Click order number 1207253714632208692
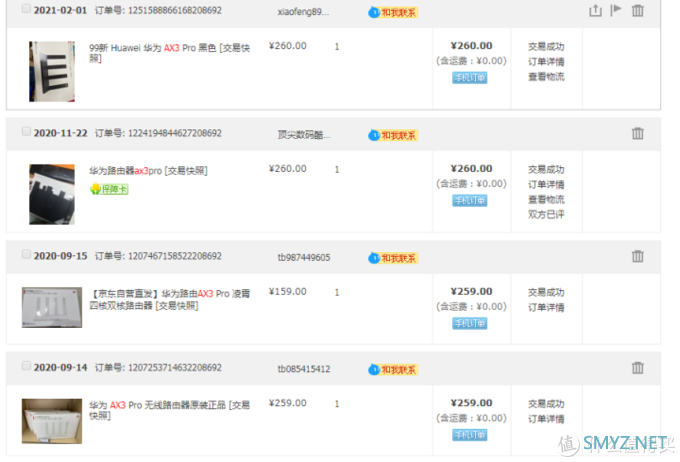 tap(174, 367)
